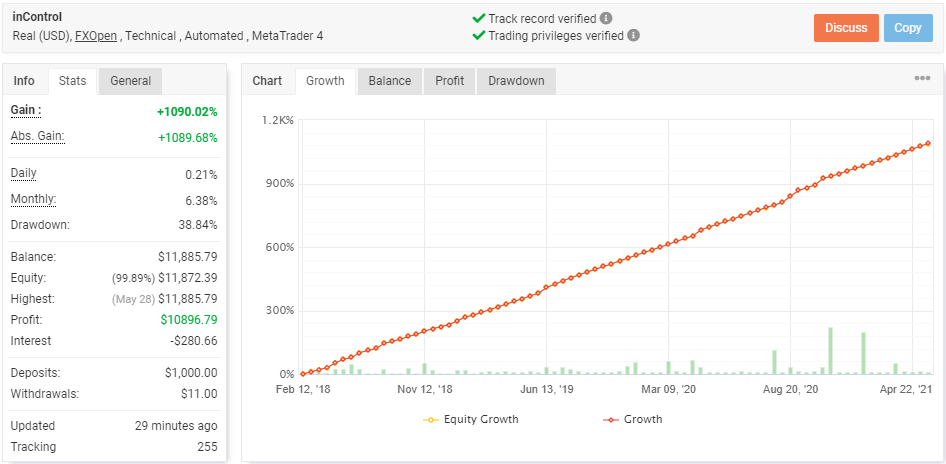Open the General tab
The image size is (946, 464).
131,81
